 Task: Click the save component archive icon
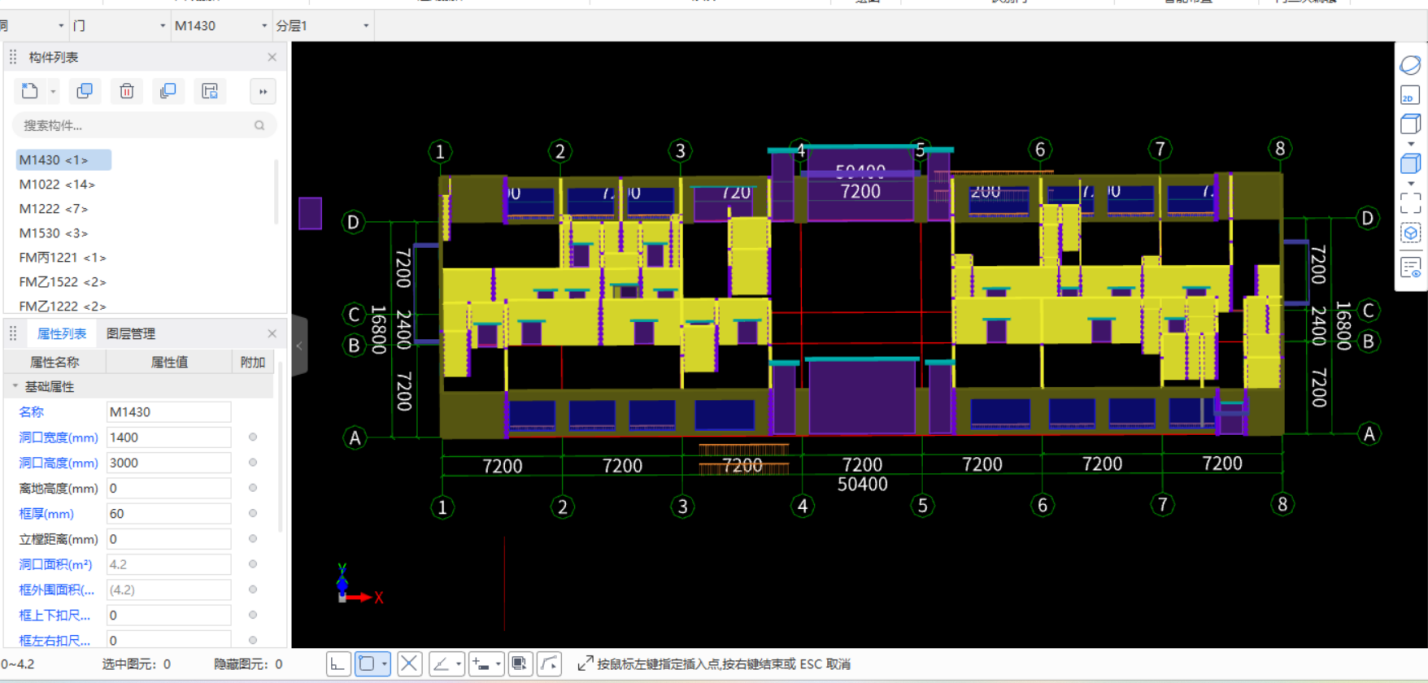[210, 91]
